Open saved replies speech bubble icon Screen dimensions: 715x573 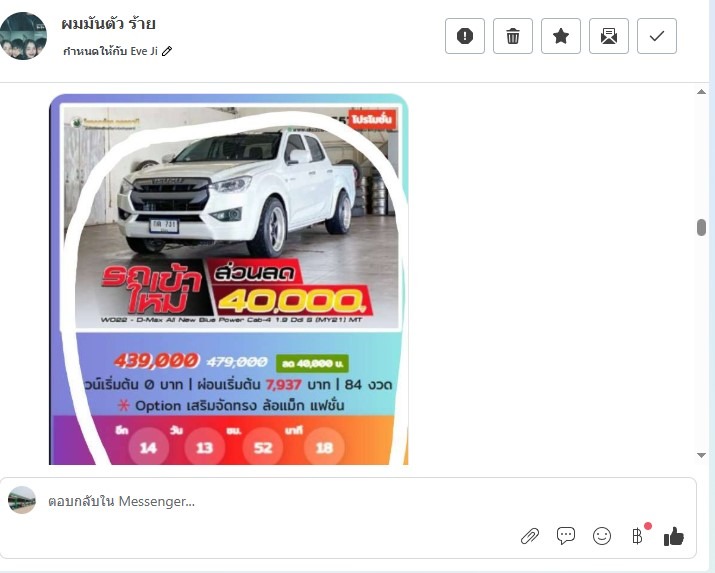(x=566, y=536)
